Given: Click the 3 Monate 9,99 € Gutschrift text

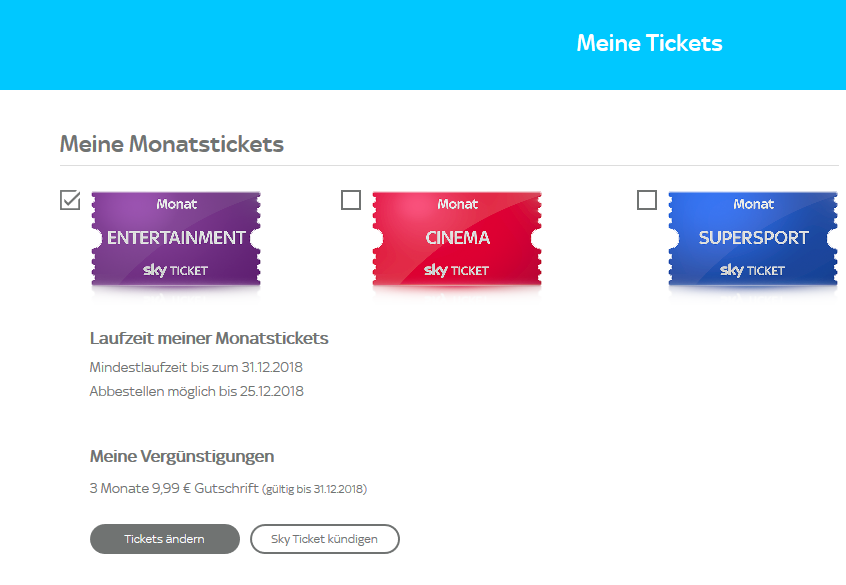Looking at the screenshot, I should (173, 489).
